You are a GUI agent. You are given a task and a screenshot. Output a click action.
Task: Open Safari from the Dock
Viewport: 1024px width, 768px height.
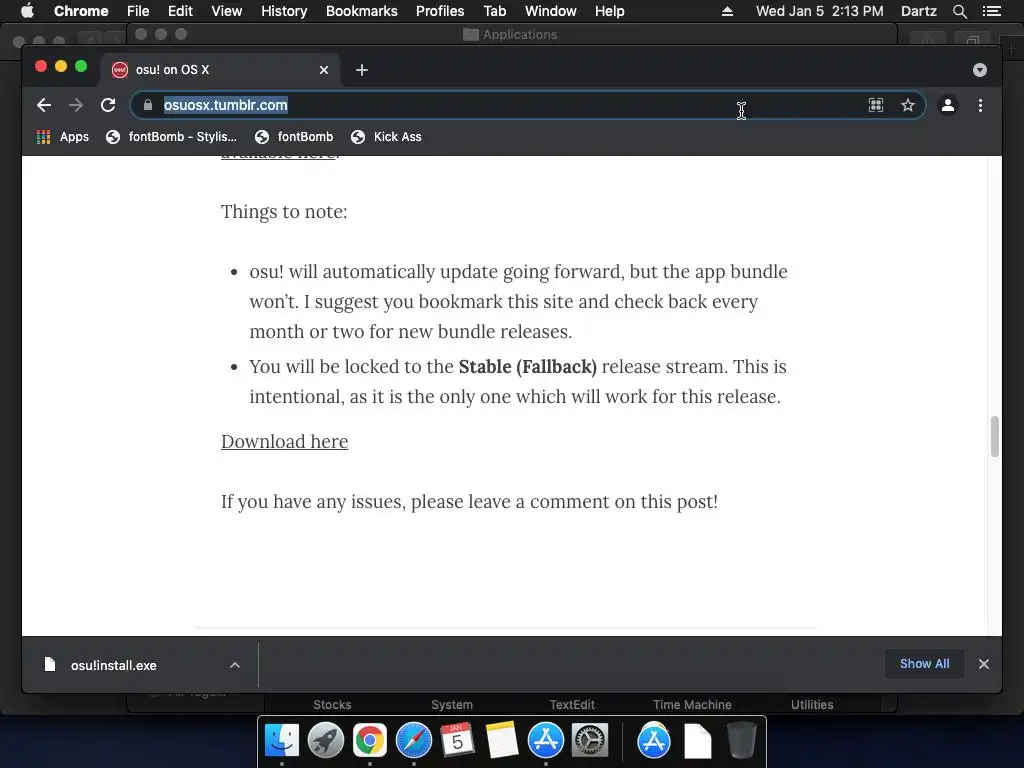[x=413, y=741]
